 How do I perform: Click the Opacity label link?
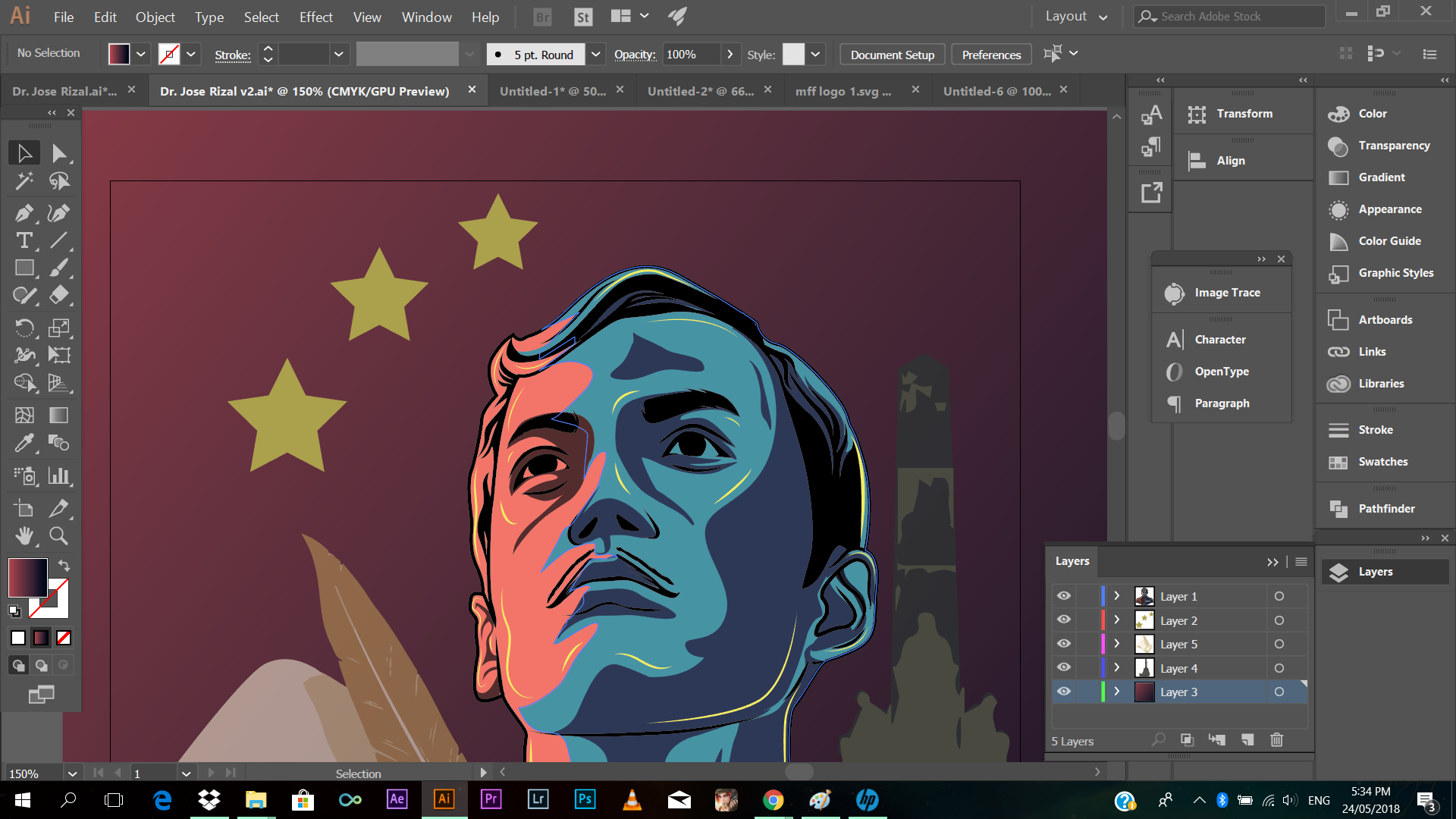[x=635, y=55]
